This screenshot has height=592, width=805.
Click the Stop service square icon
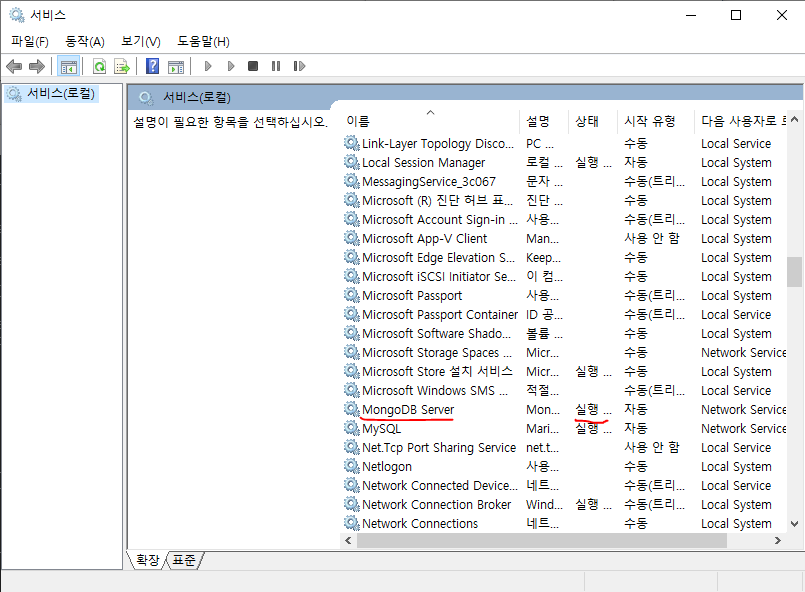point(253,66)
